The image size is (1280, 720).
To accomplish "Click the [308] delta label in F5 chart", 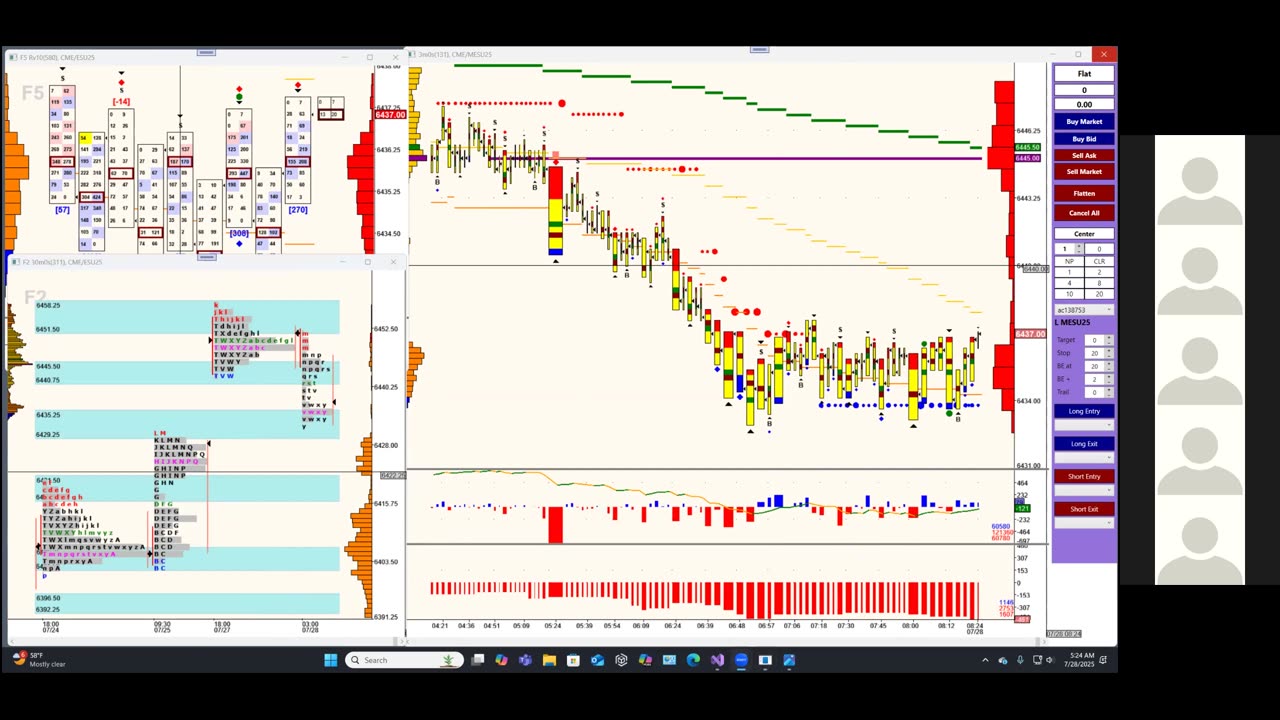I will 239,233.
